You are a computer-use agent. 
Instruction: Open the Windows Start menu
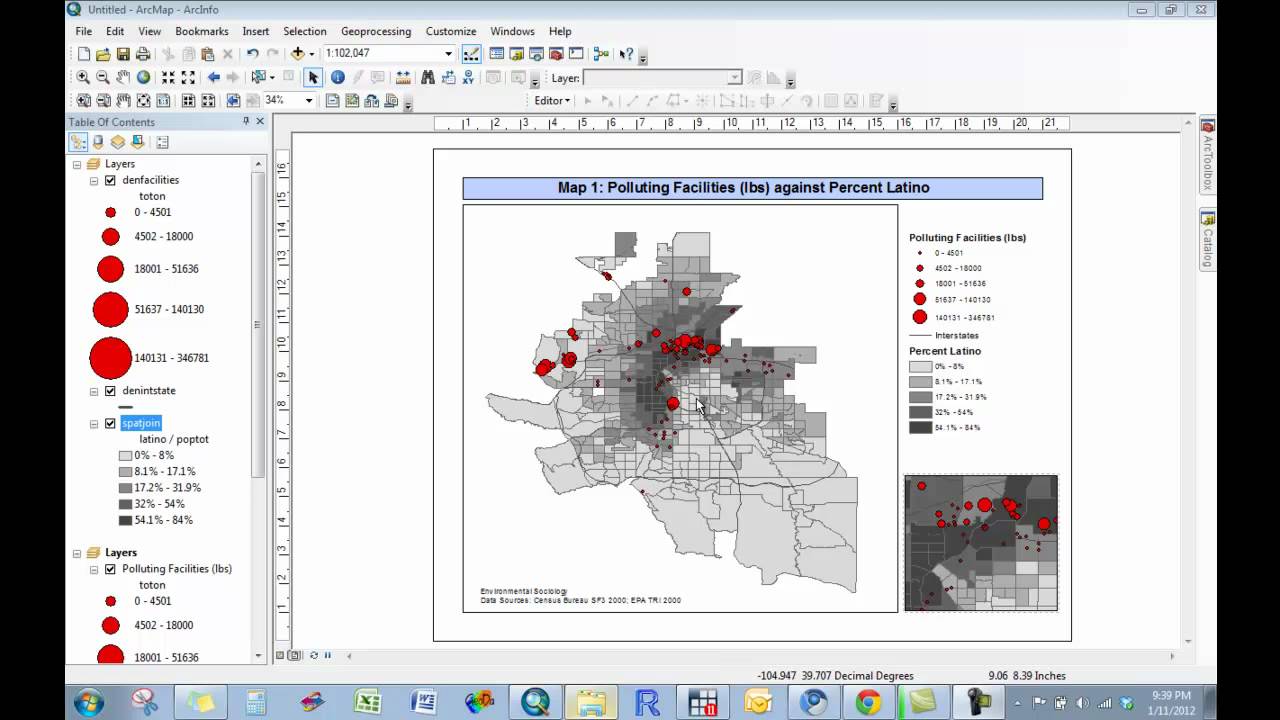[x=87, y=702]
